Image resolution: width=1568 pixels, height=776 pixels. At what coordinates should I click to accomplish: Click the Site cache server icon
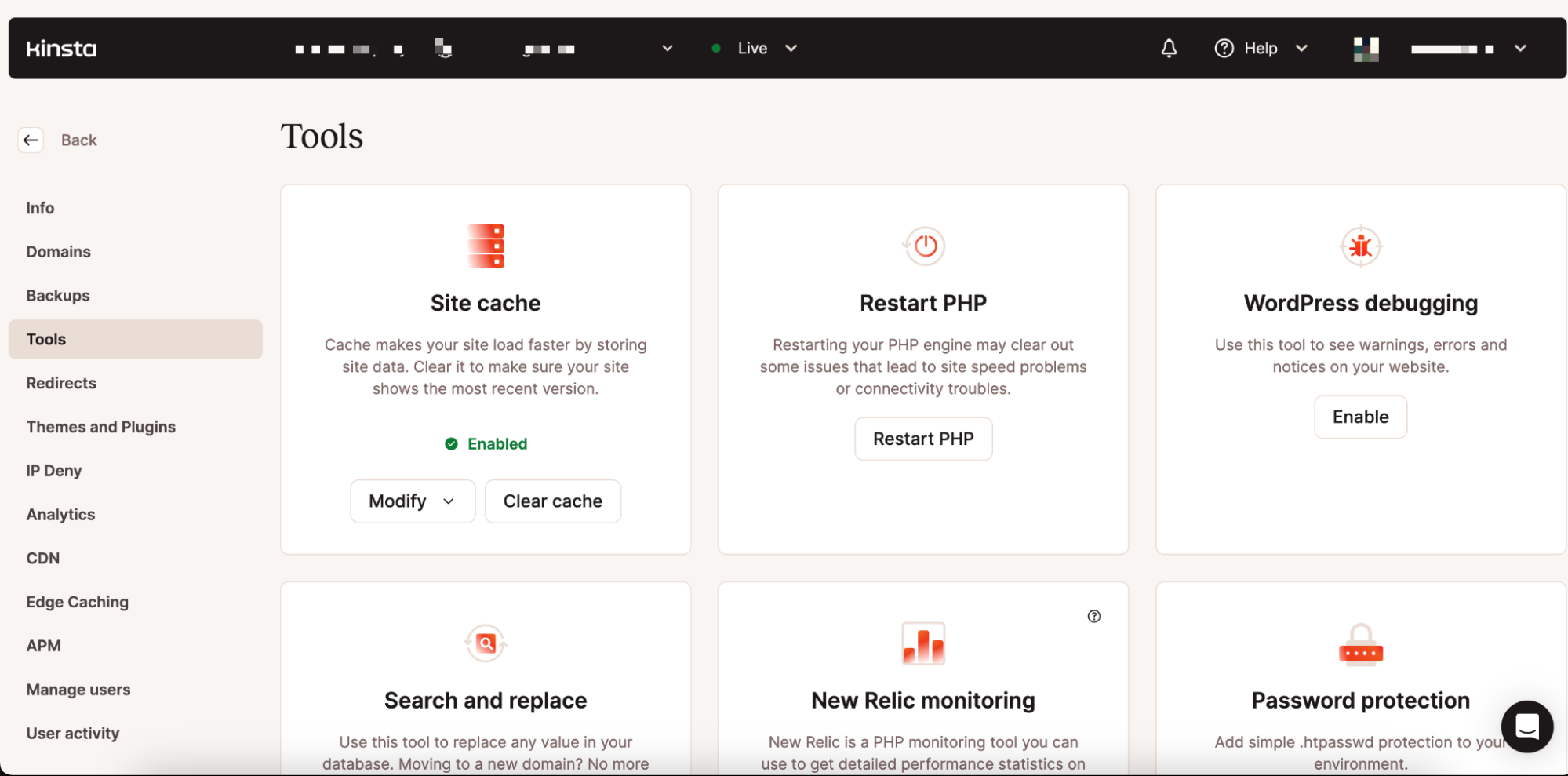coord(485,246)
